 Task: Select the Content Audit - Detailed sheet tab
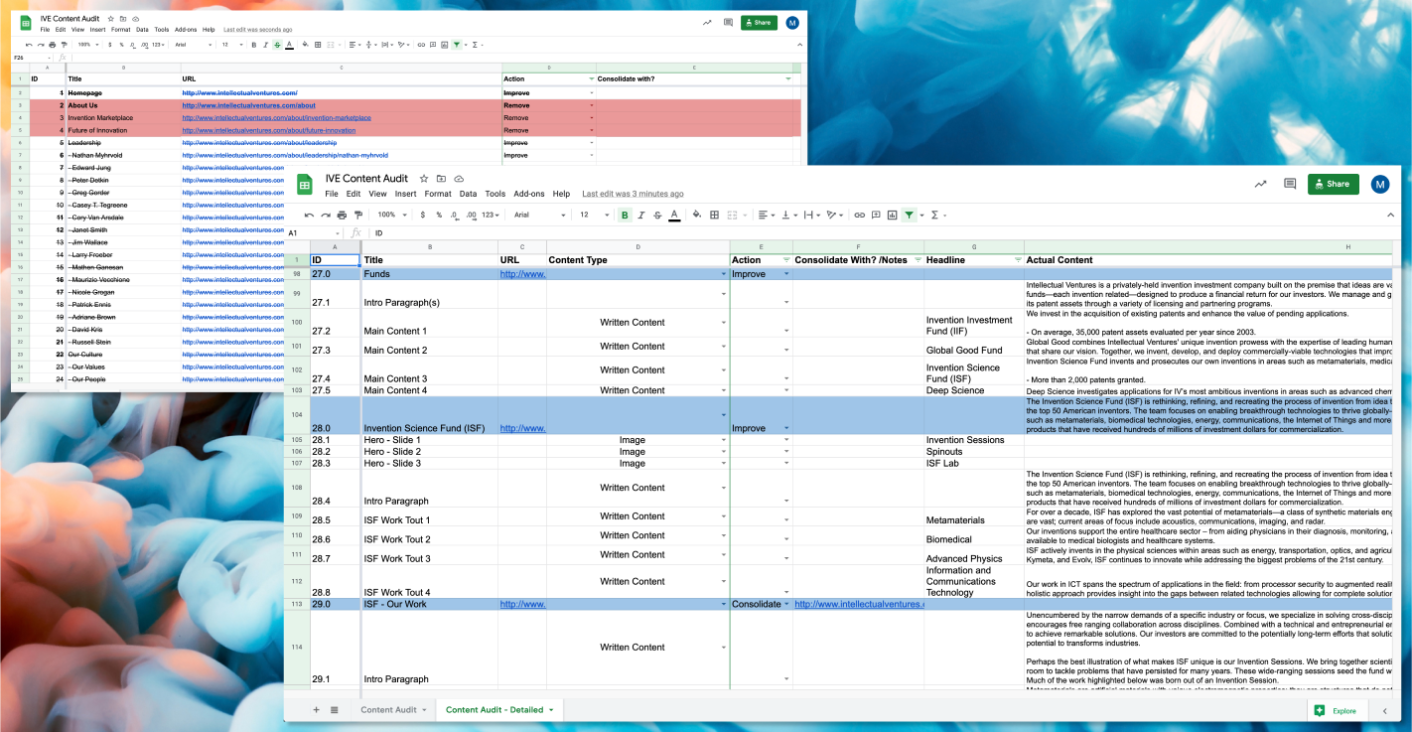pos(500,710)
